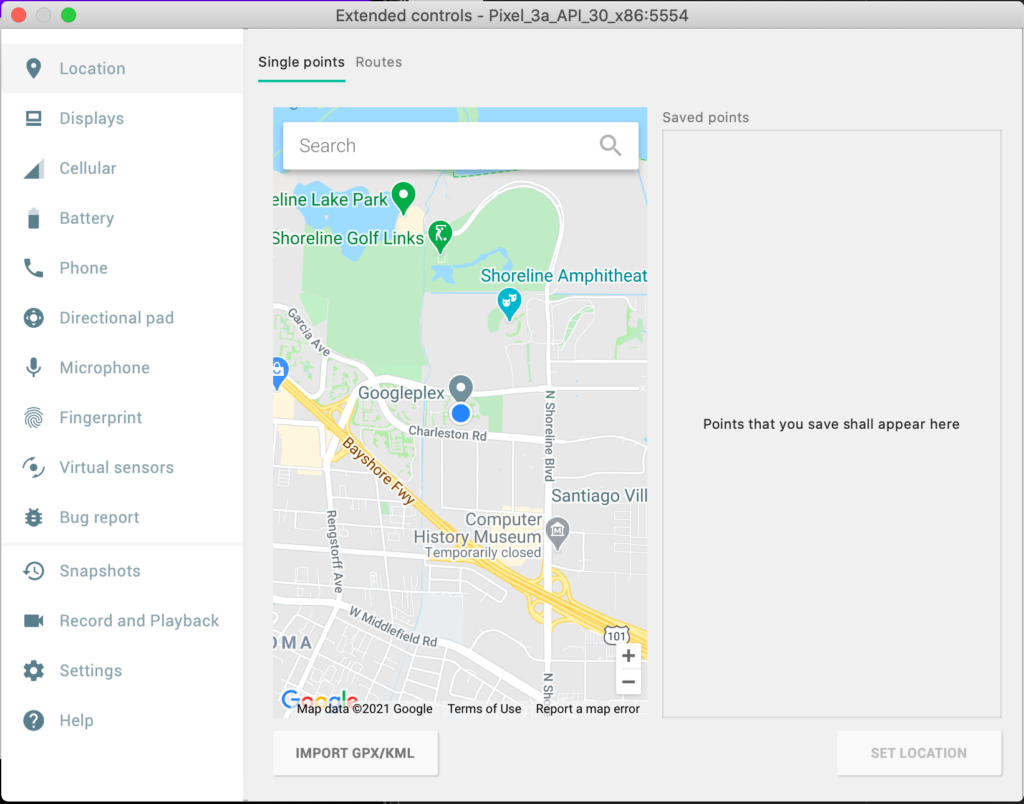
Task: Click the Saved points heading
Action: 705,118
